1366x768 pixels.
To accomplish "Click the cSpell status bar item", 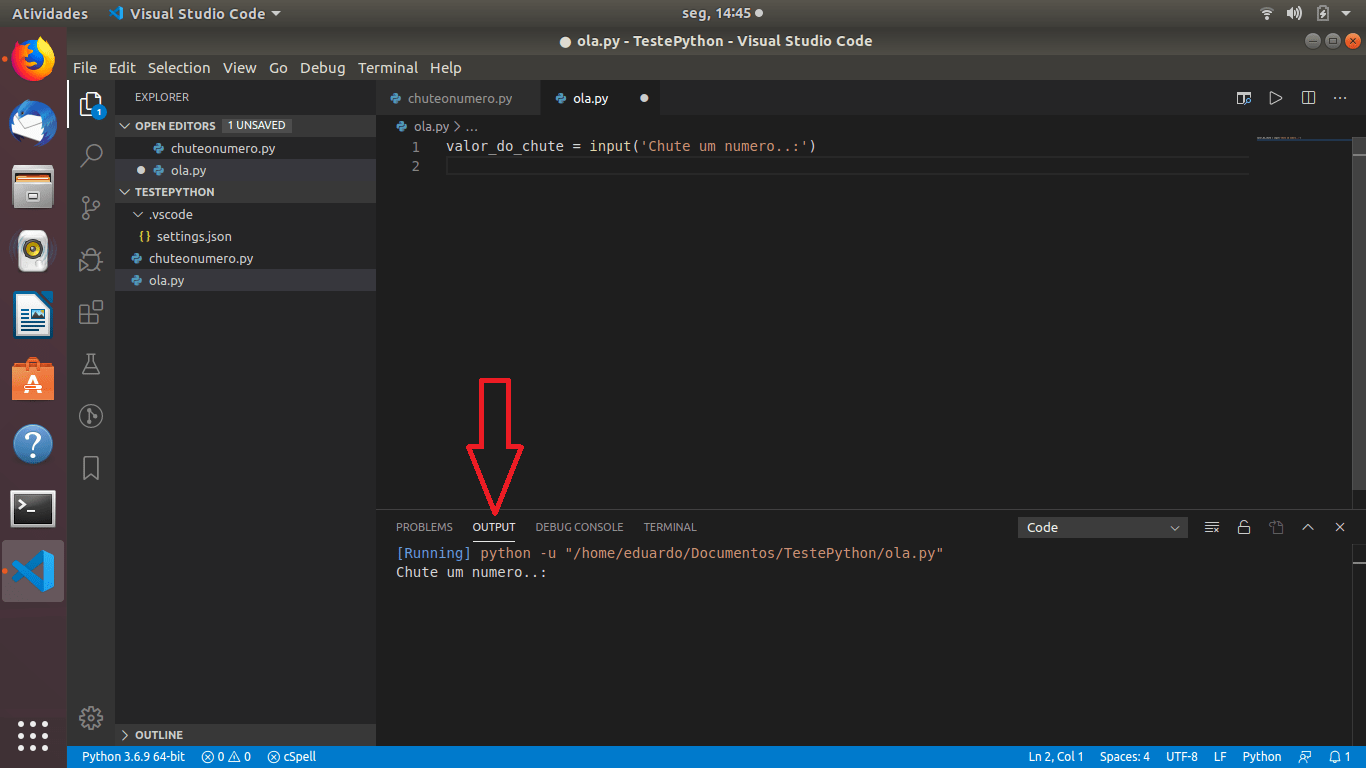I will coord(292,757).
